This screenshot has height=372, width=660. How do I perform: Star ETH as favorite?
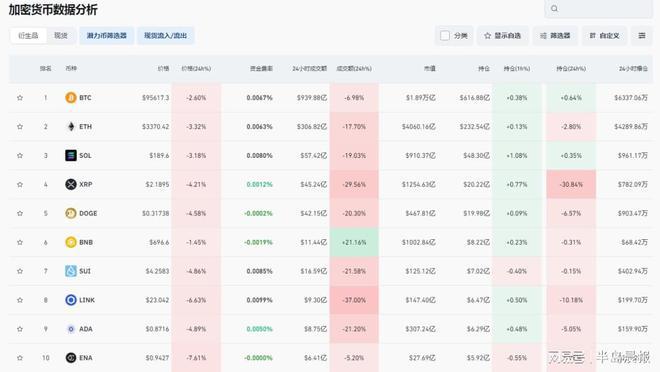(20, 127)
